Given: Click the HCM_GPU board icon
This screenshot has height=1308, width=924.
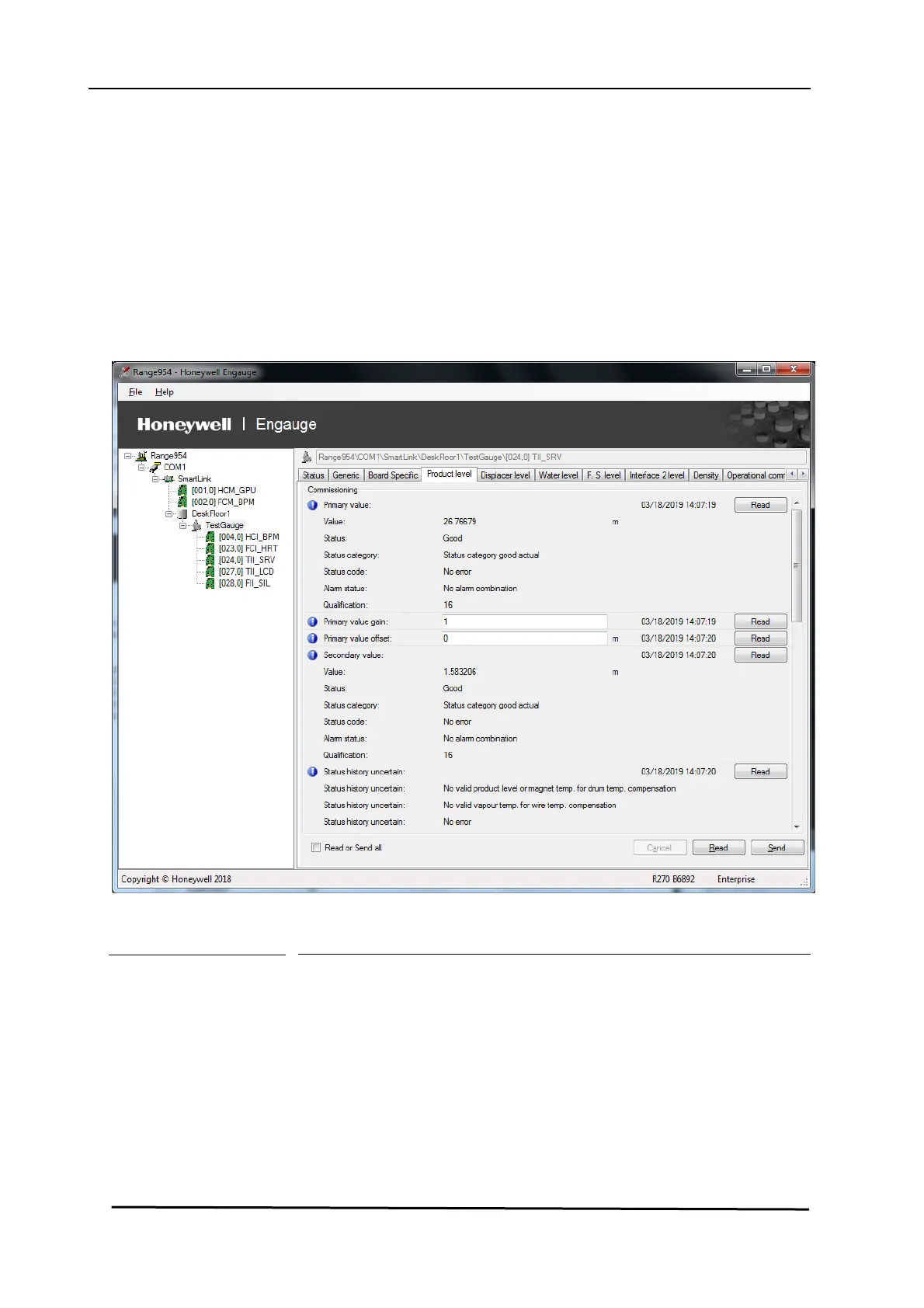Looking at the screenshot, I should tap(182, 491).
